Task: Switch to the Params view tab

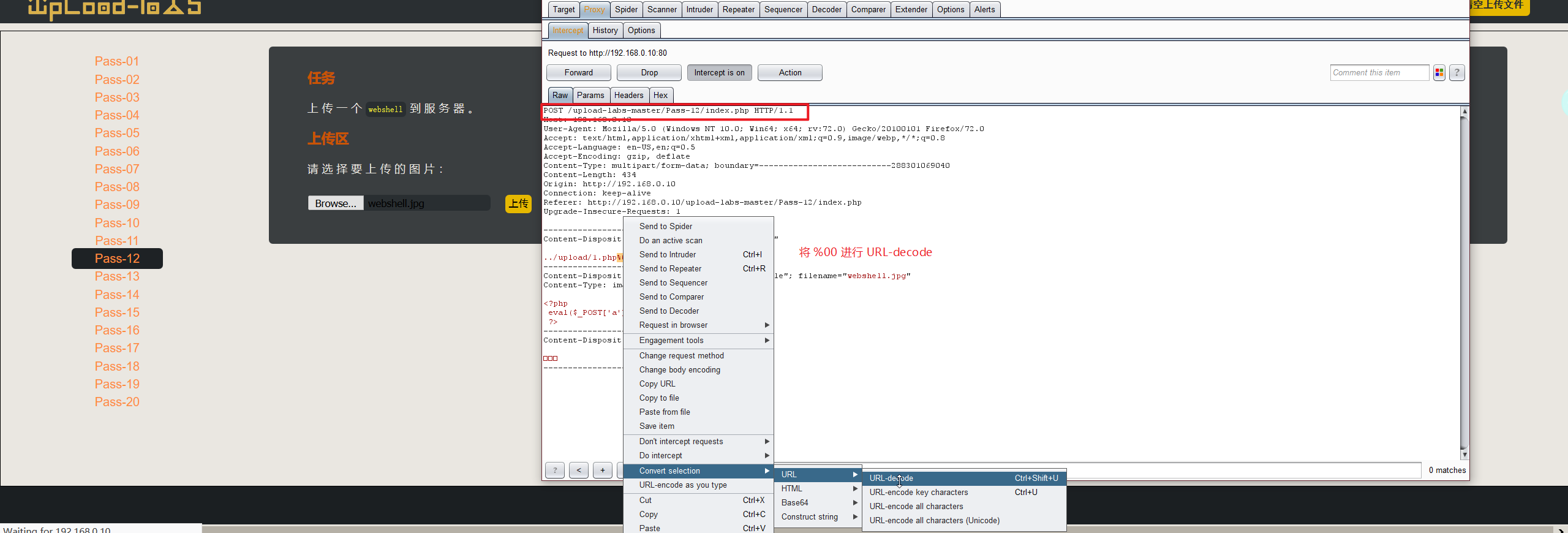Action: (x=590, y=96)
